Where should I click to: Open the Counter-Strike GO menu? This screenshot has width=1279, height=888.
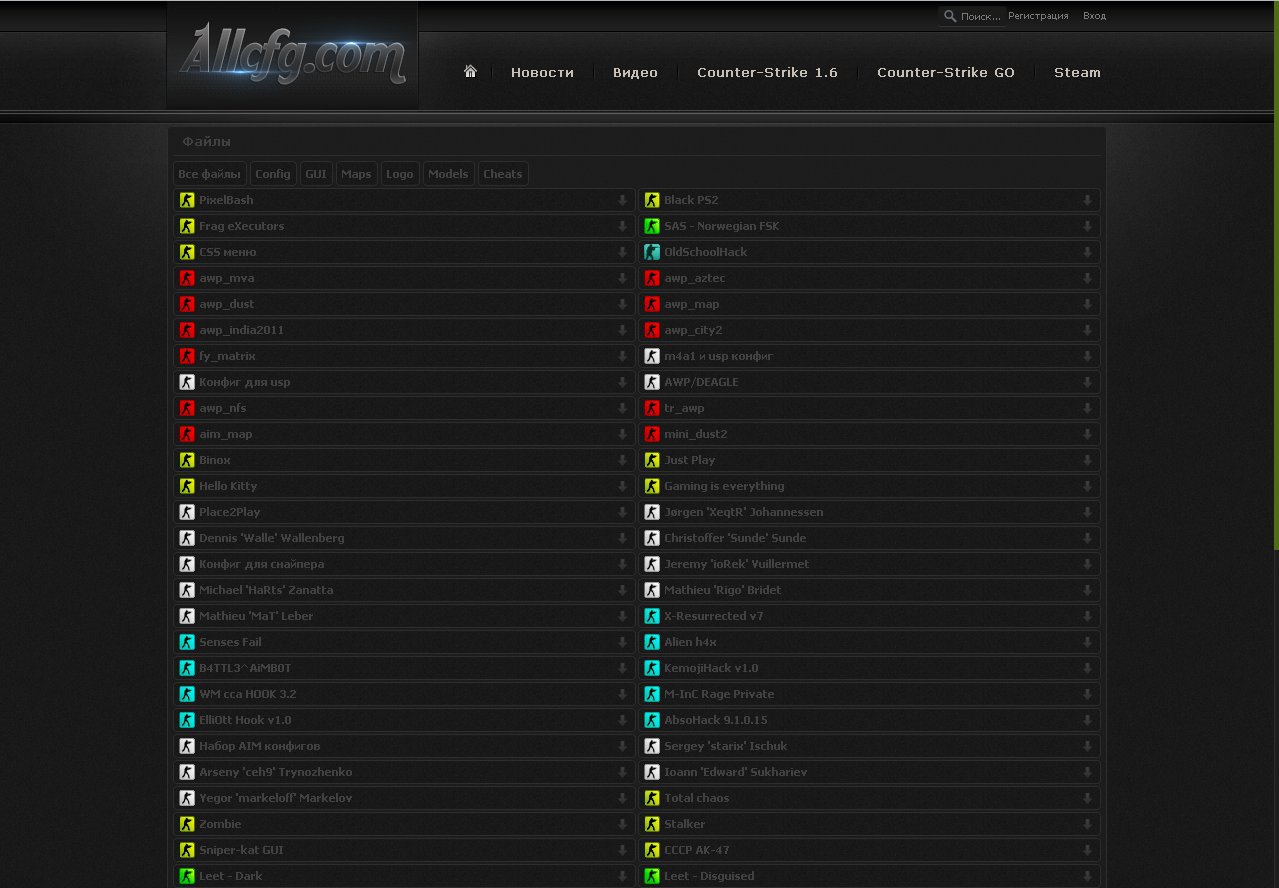[945, 72]
